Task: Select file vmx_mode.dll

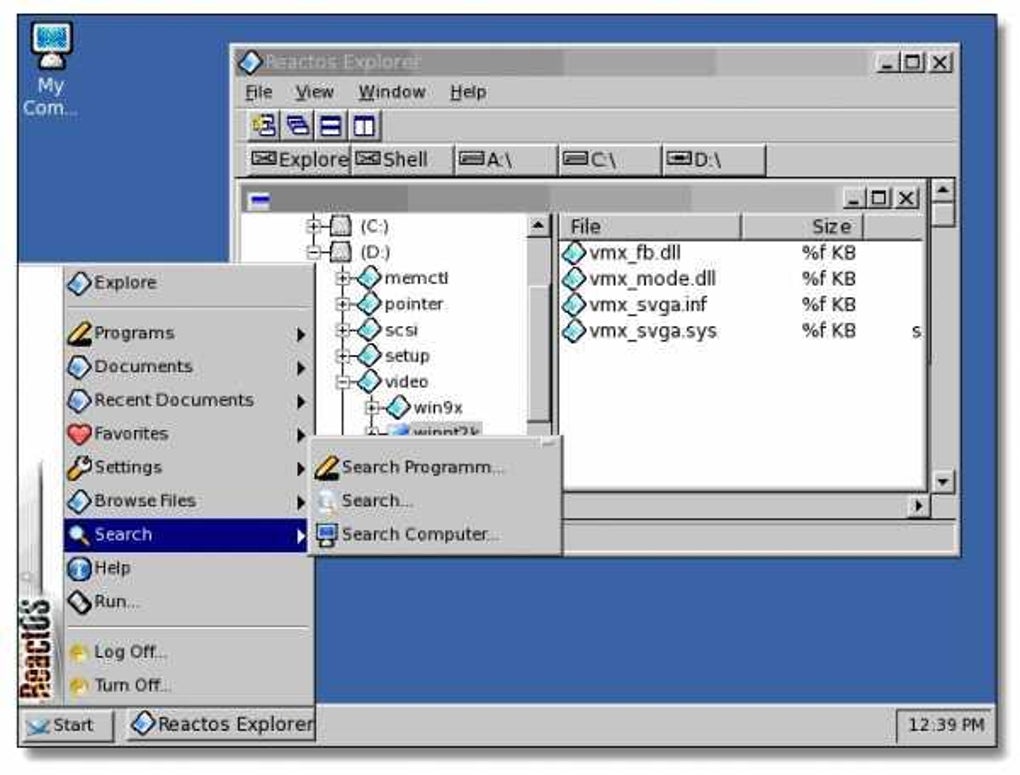Action: coord(652,279)
